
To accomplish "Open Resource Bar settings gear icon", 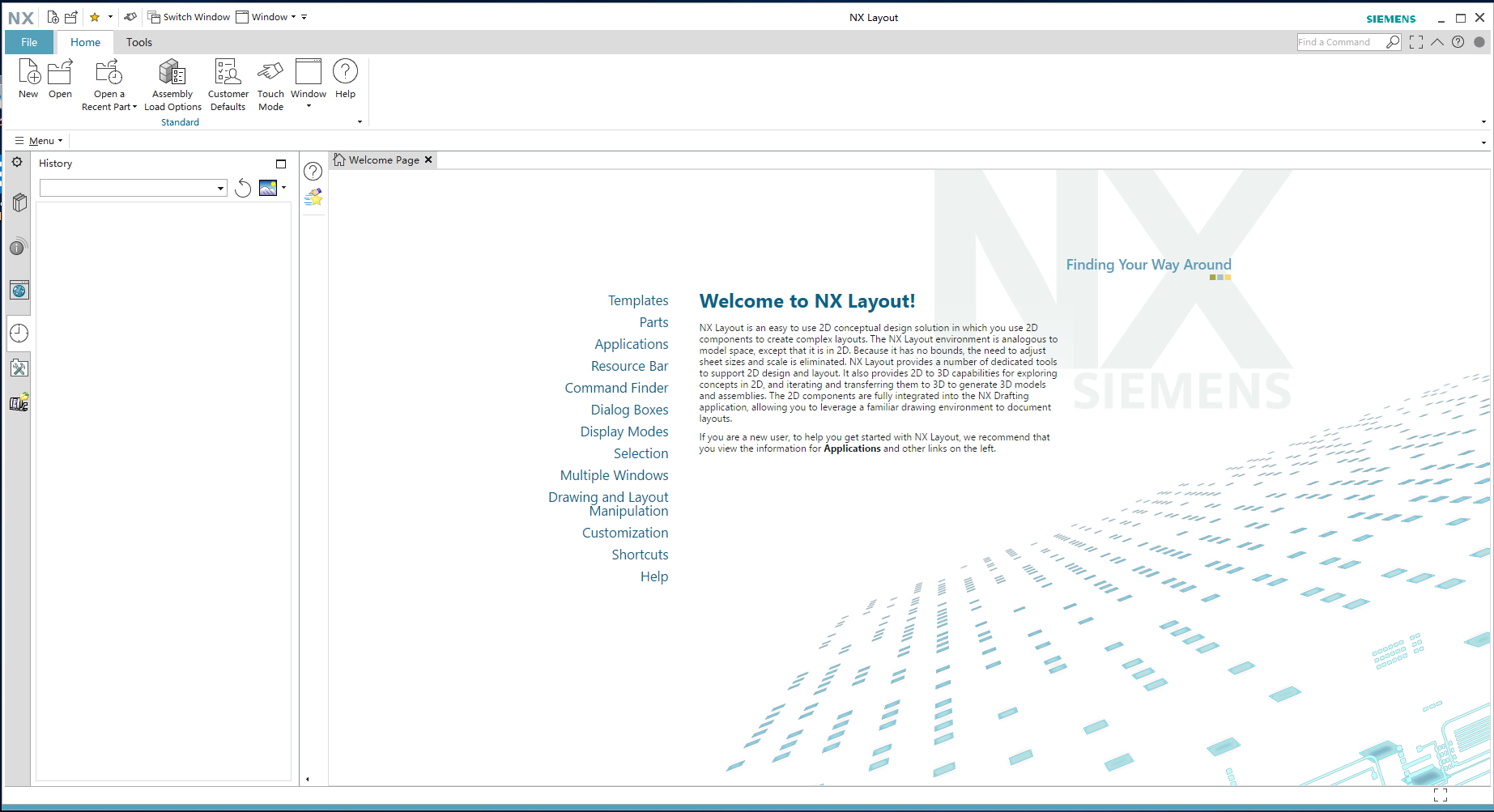I will click(17, 162).
